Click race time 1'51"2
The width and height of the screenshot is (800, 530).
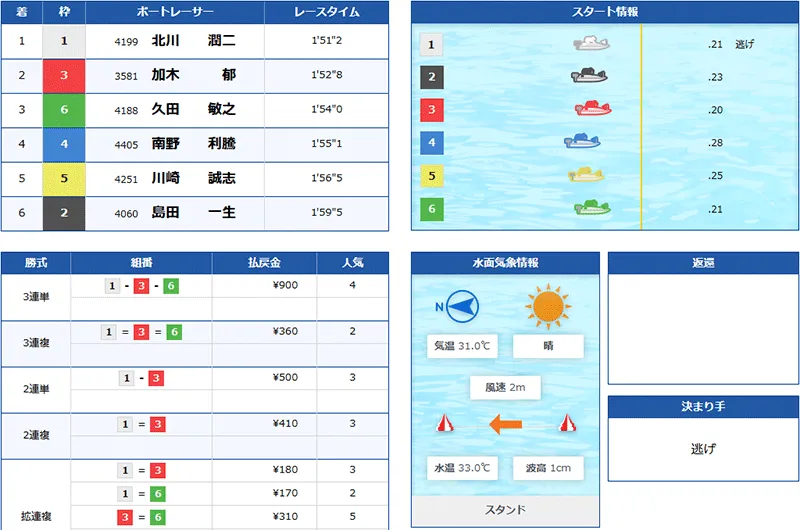pyautogui.click(x=327, y=41)
